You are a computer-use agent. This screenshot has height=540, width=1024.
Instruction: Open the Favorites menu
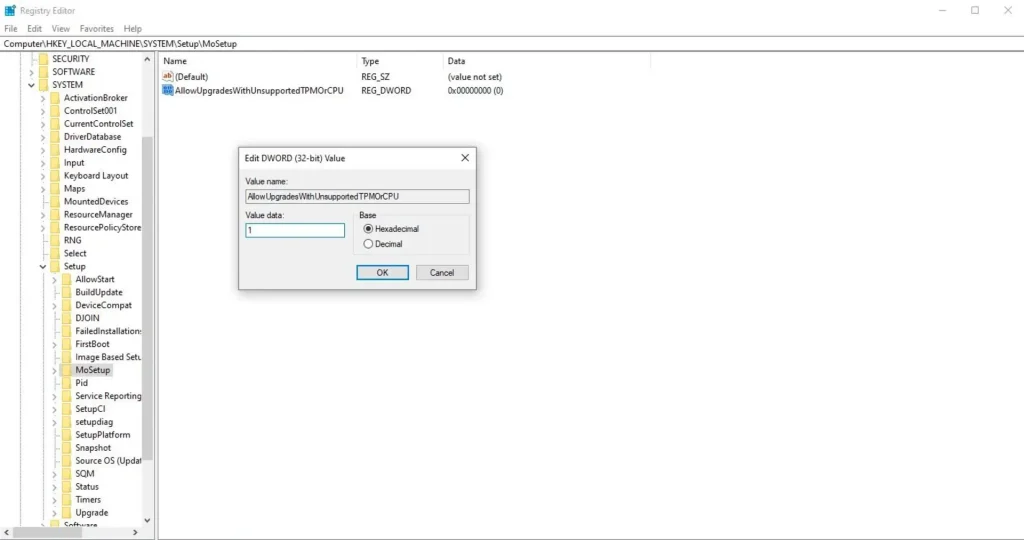coord(97,29)
